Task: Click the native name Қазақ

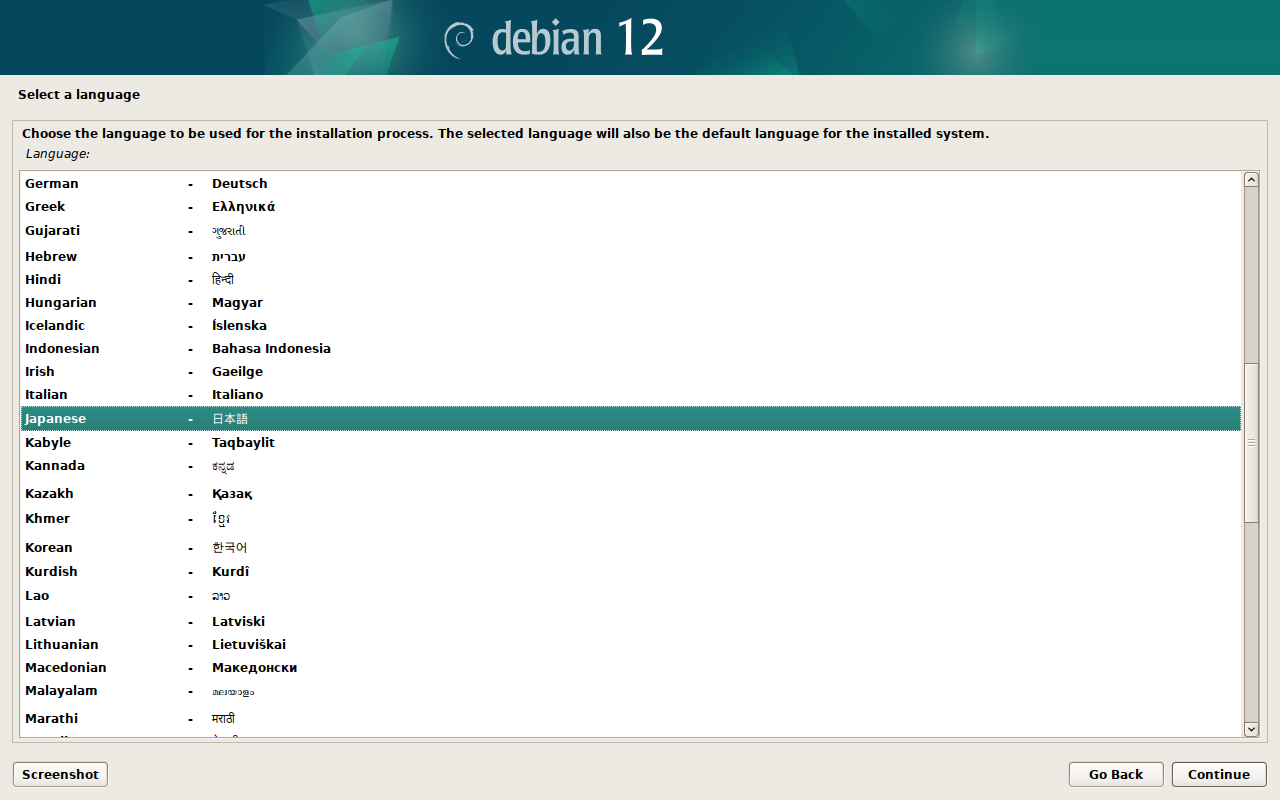Action: point(232,494)
